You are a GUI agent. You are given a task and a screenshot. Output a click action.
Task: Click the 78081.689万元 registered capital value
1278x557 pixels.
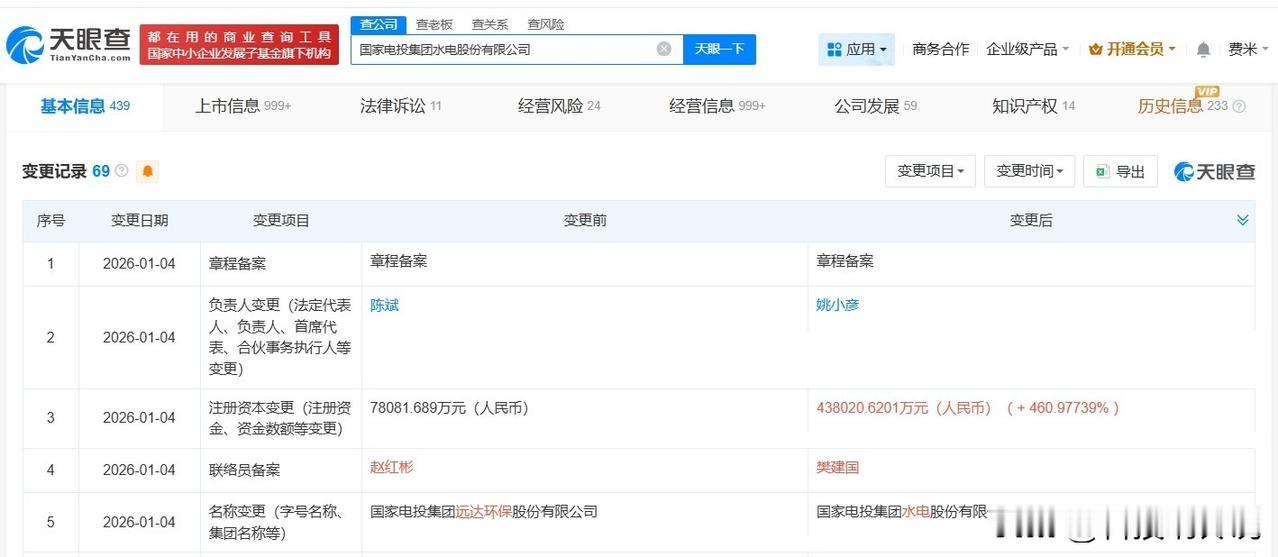point(449,408)
